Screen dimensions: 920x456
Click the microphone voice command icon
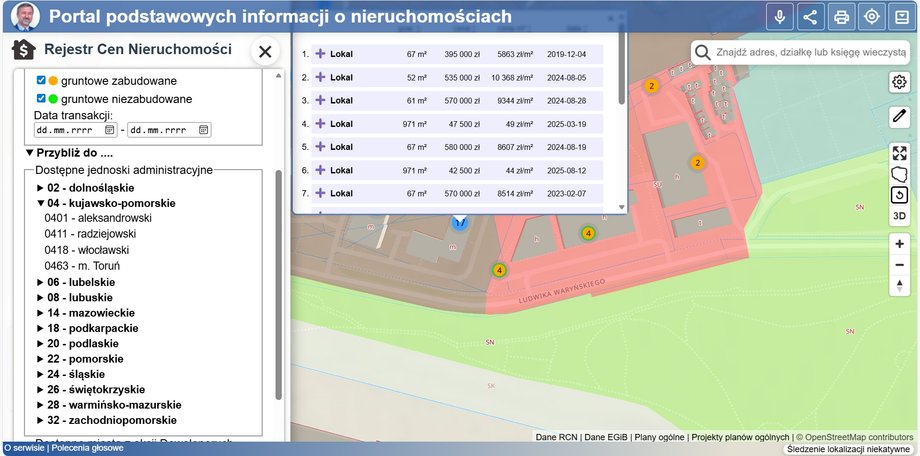780,17
